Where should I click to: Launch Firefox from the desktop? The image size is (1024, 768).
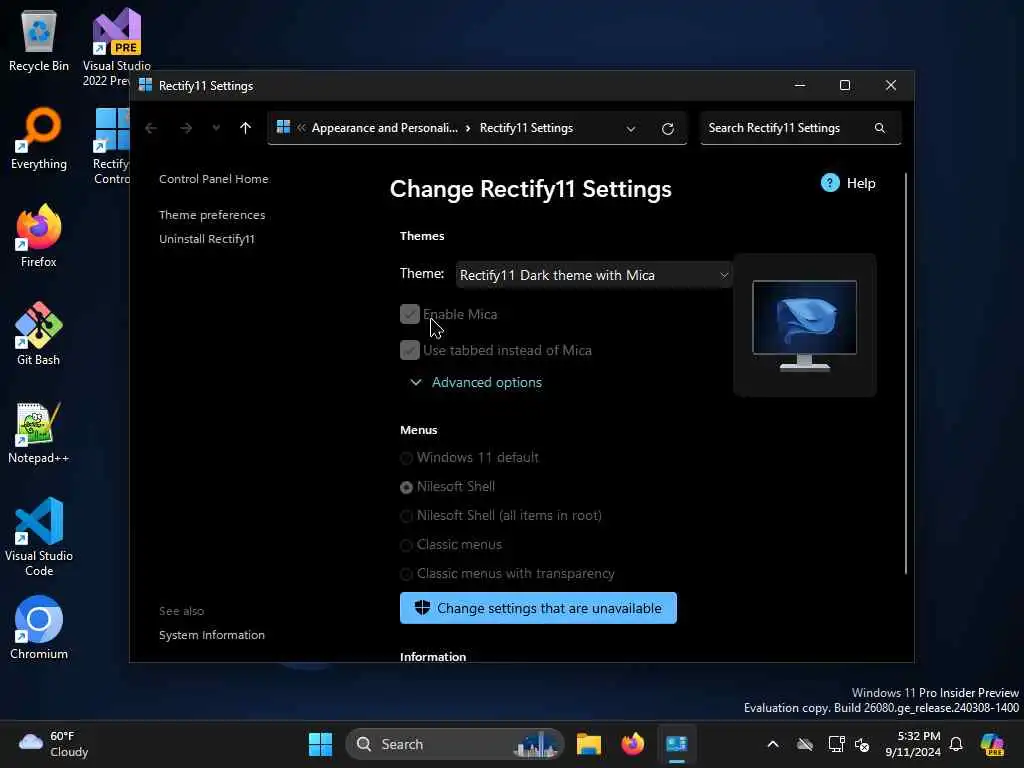(39, 236)
